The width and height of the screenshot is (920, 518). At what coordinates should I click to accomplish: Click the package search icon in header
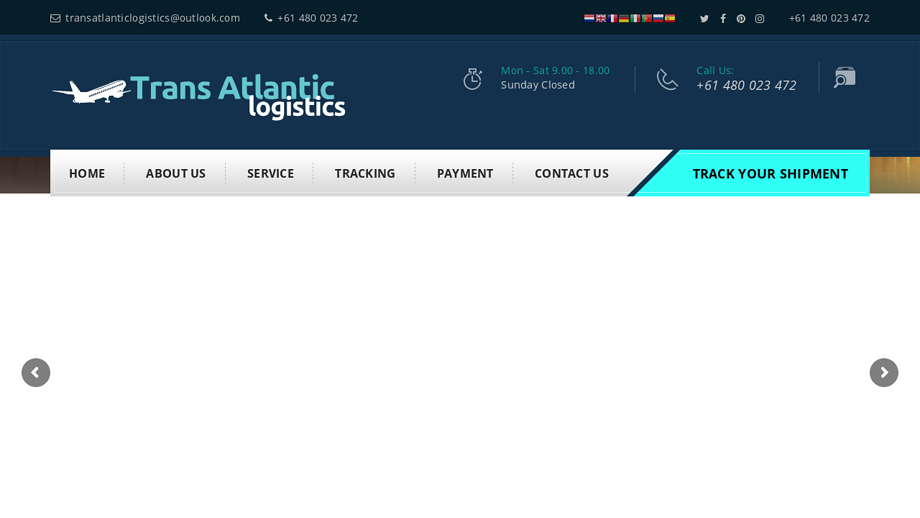845,78
